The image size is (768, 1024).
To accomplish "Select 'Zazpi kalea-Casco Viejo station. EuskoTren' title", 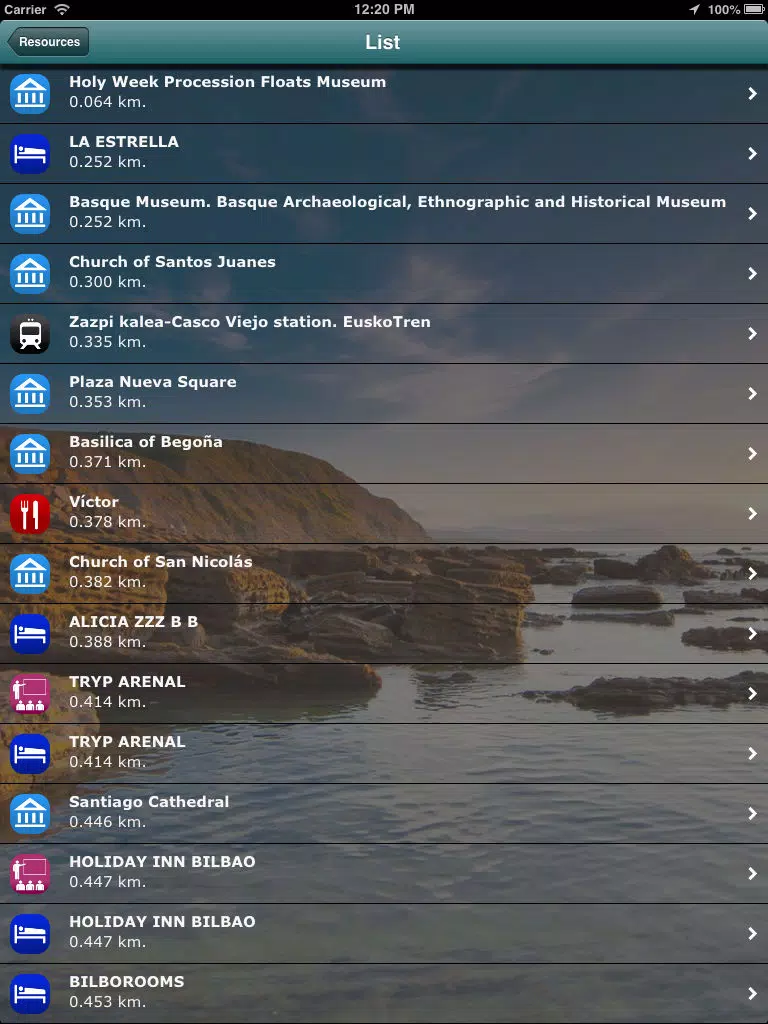I will coord(249,322).
